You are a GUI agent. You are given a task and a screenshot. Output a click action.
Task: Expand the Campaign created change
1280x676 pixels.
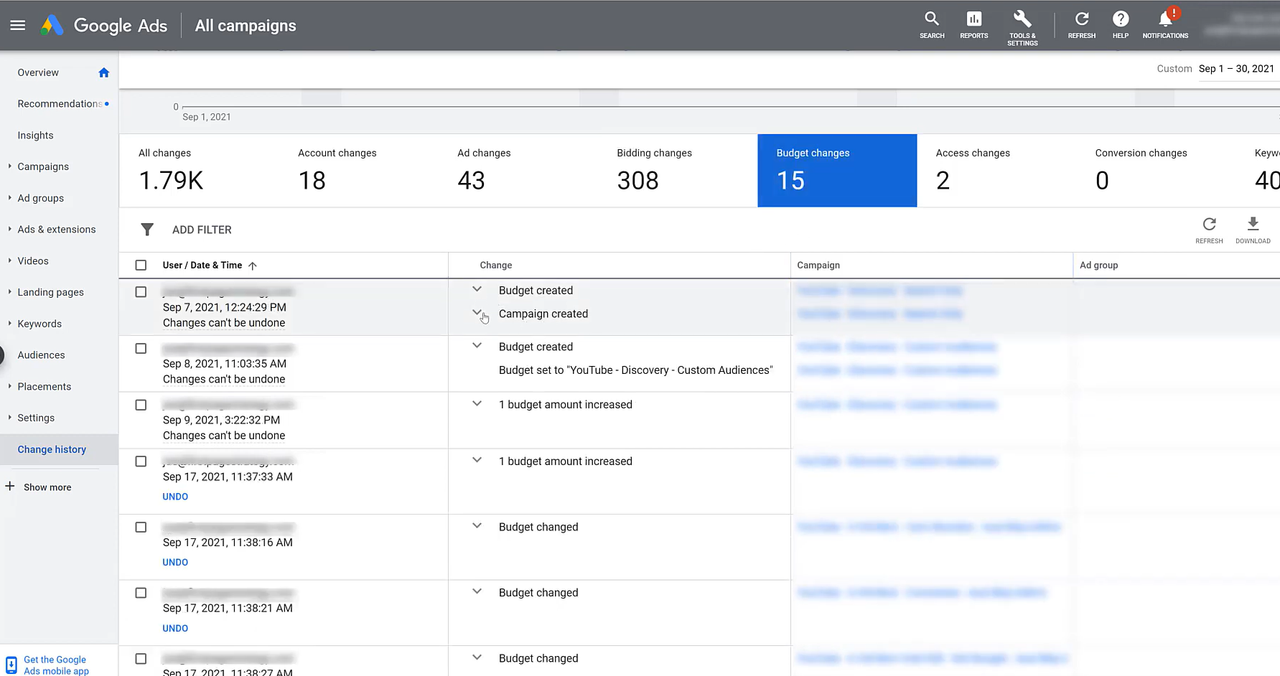click(x=477, y=313)
